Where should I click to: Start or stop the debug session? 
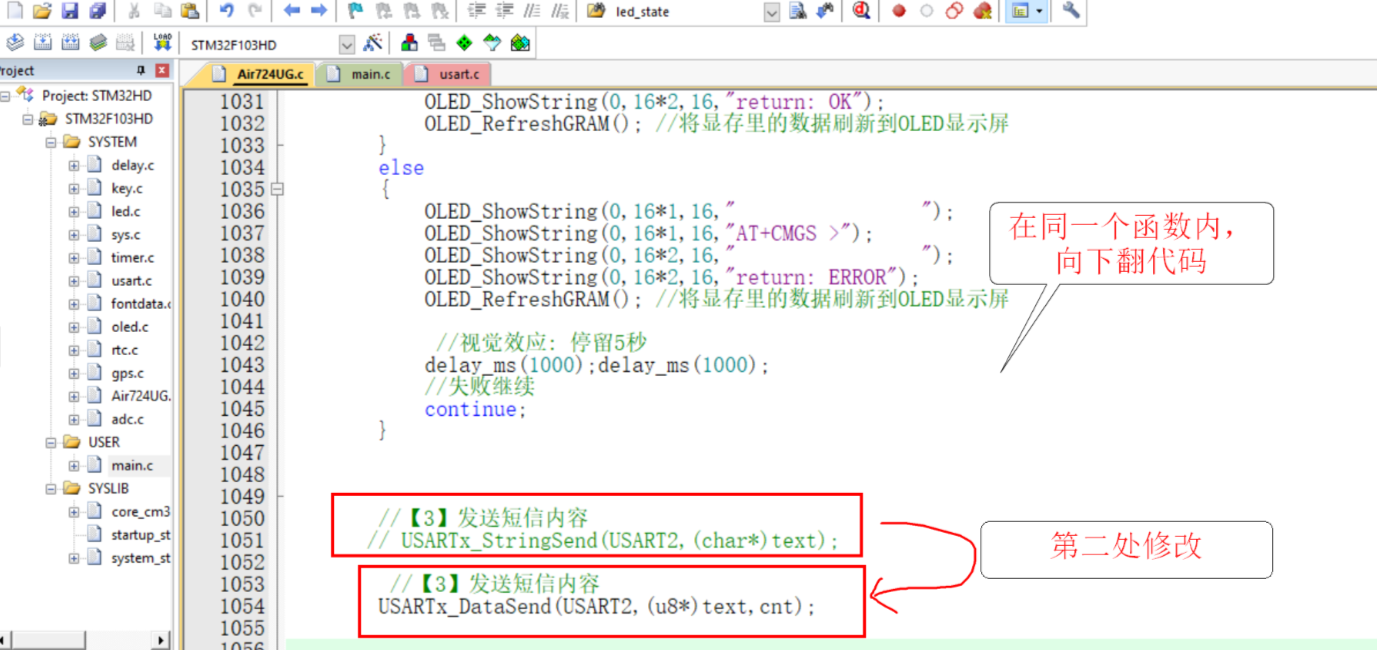pyautogui.click(x=861, y=11)
